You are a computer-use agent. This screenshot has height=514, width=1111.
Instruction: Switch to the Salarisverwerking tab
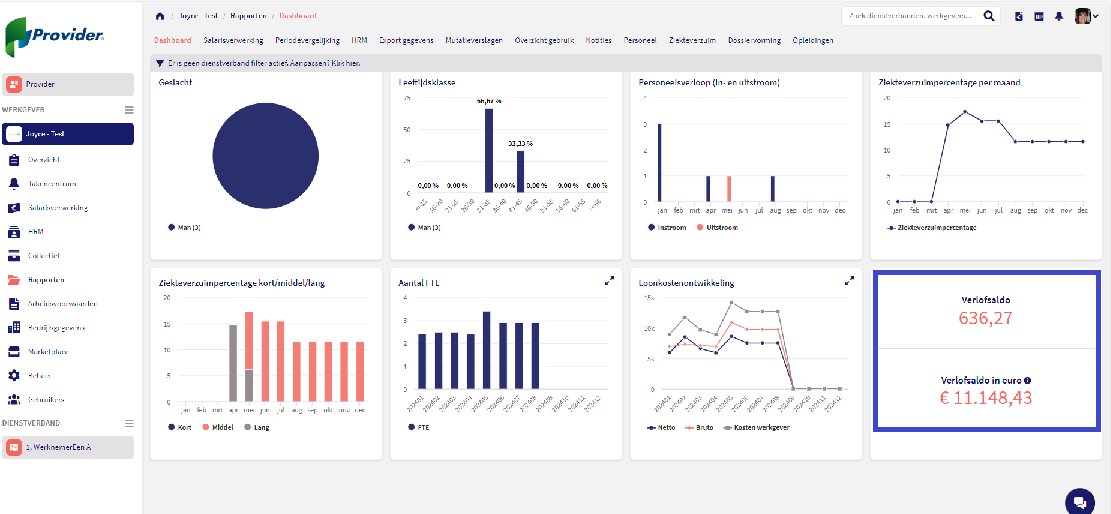click(x=234, y=41)
